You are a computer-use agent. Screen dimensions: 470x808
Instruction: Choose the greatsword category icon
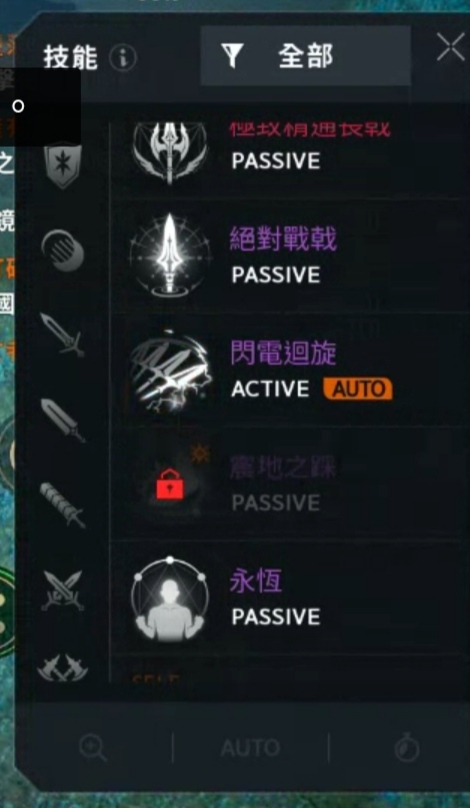tap(62, 419)
